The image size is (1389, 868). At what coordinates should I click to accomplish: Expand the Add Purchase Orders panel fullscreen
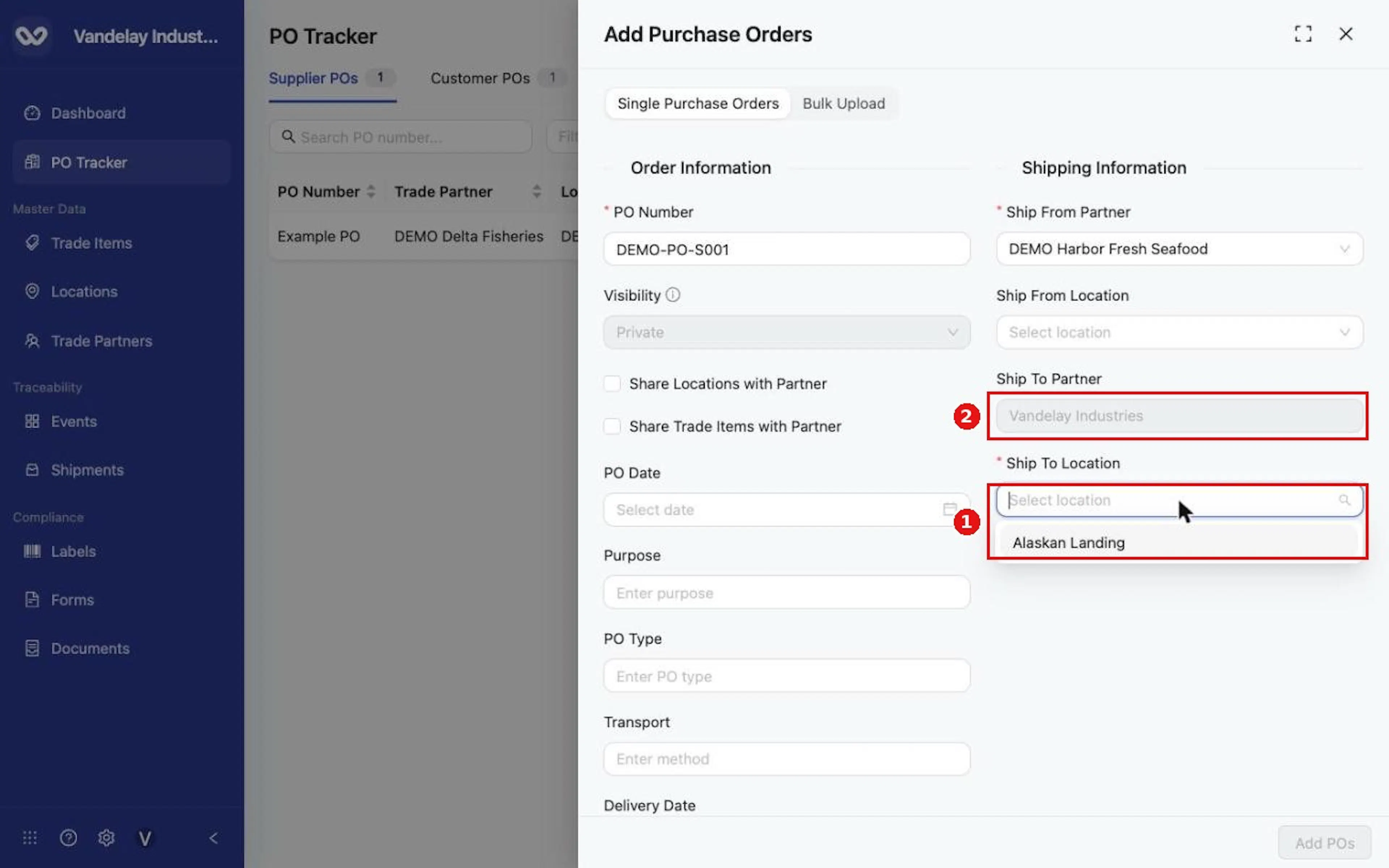click(x=1303, y=34)
